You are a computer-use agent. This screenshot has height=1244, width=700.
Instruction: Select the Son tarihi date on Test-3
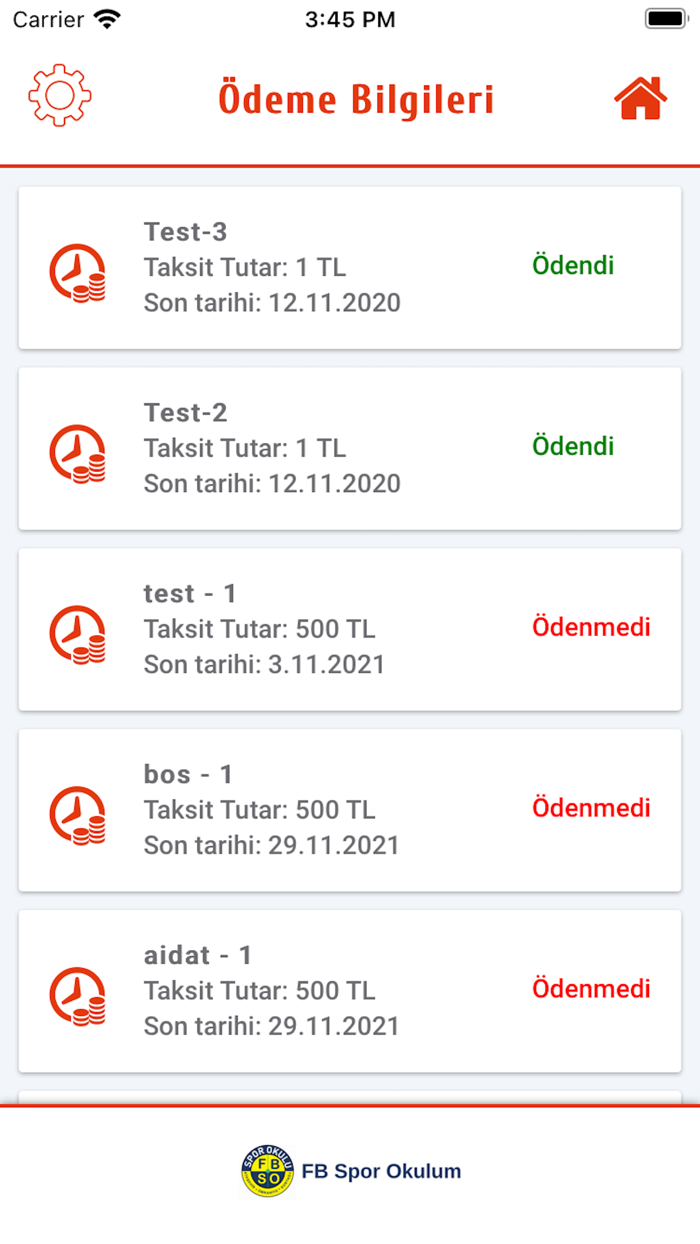272,302
